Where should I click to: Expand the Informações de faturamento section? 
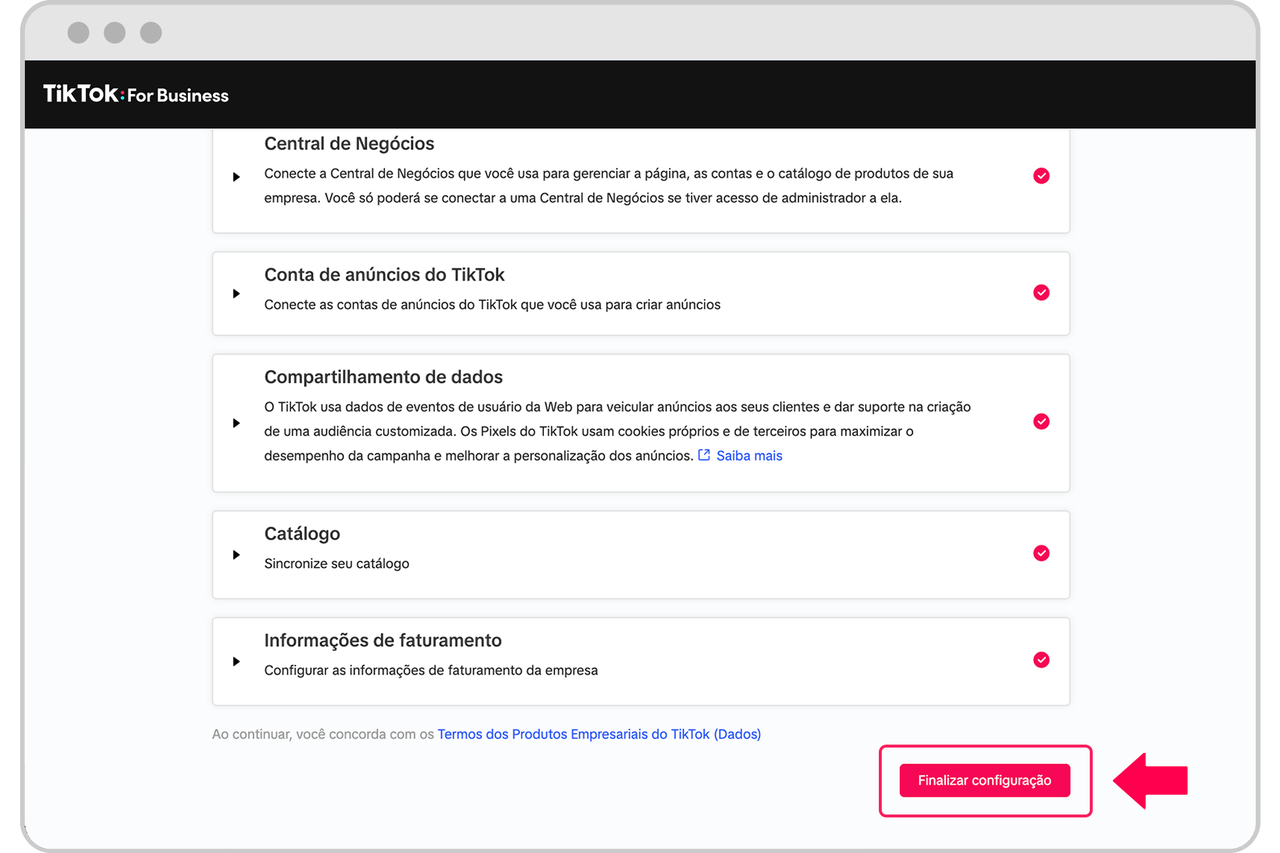pyautogui.click(x=237, y=661)
